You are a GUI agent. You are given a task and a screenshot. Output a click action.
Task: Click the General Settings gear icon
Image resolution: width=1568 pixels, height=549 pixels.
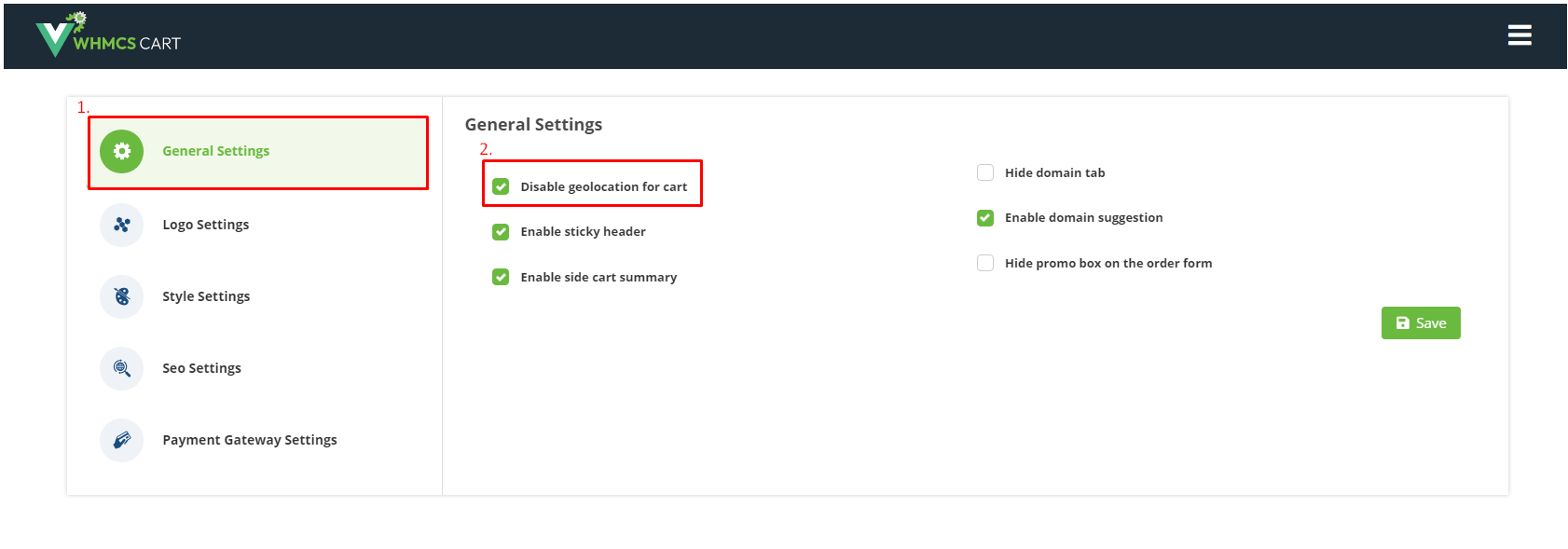coord(122,151)
